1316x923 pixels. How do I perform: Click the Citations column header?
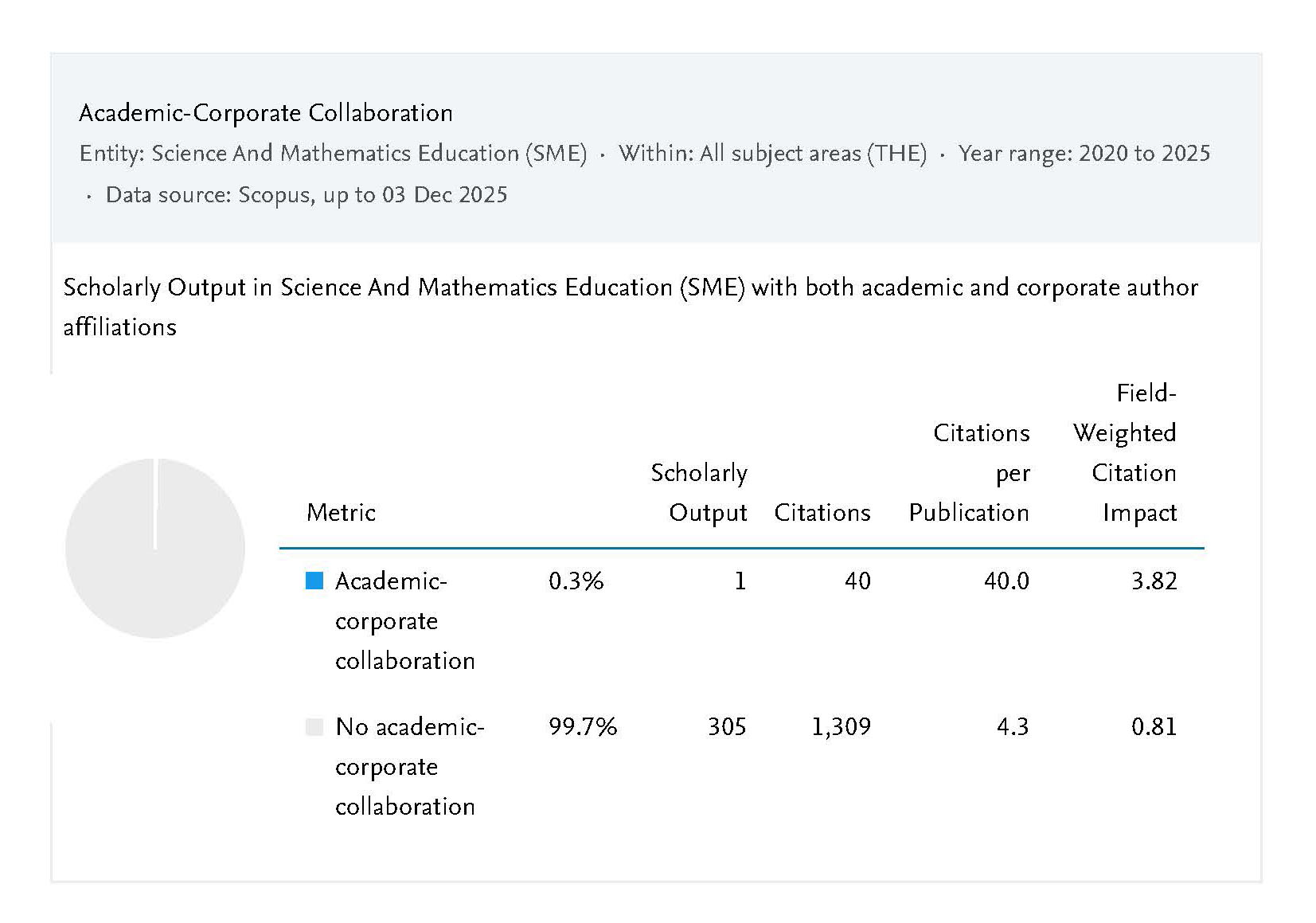(822, 512)
